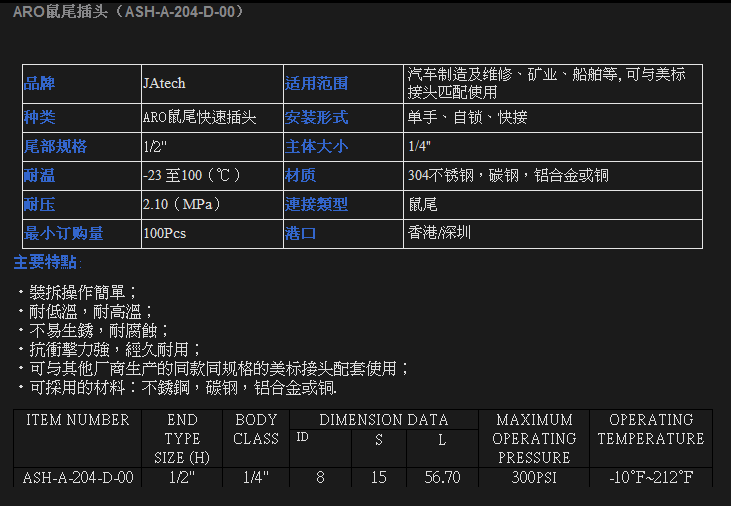Image resolution: width=731 pixels, height=506 pixels.
Task: Select the ASH-A-204-D-00 item number cell
Action: click(x=78, y=478)
